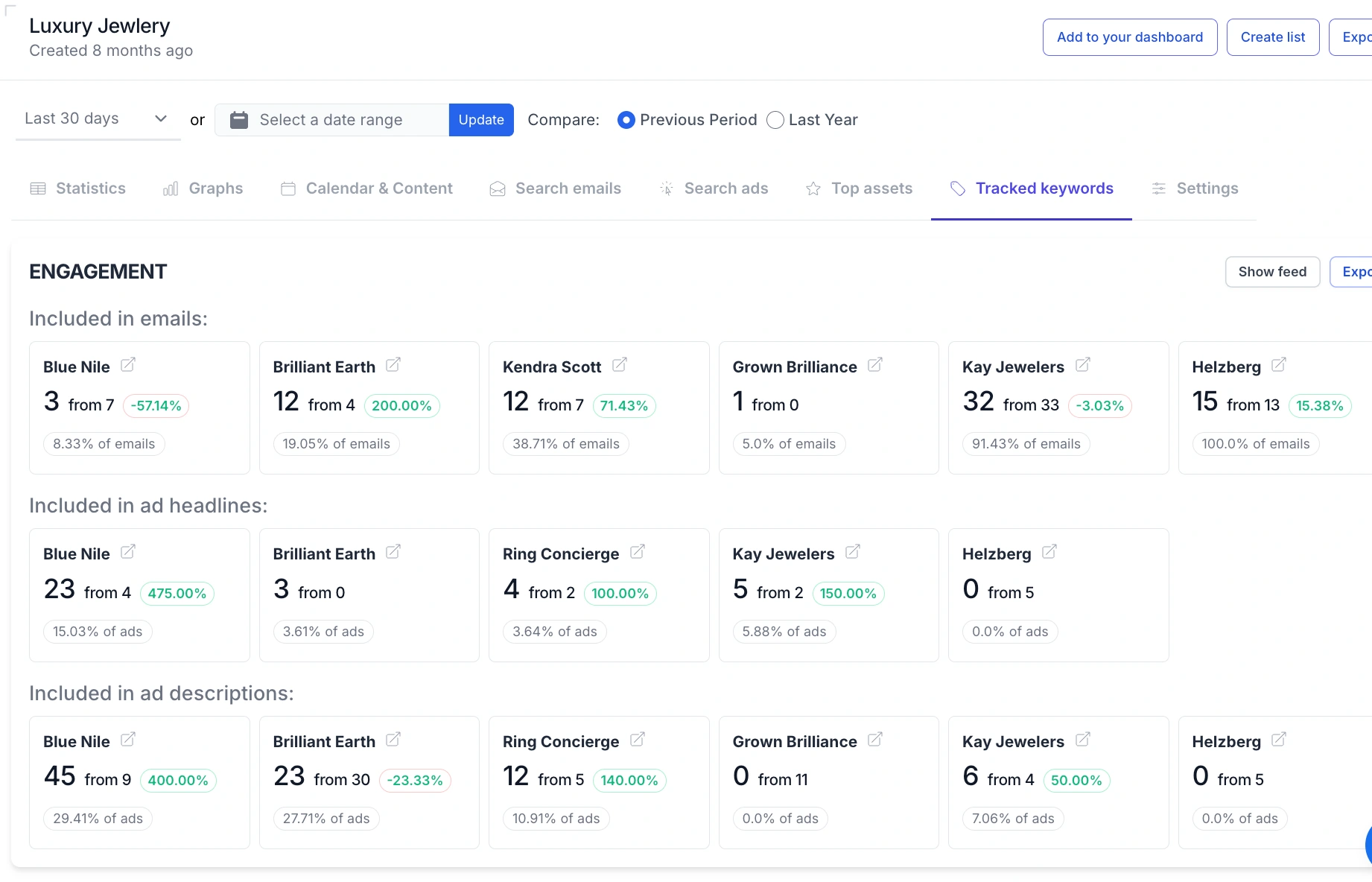This screenshot has width=1372, height=882.
Task: Edit Kay Jewelers keyword in ad descriptions
Action: click(x=1083, y=740)
